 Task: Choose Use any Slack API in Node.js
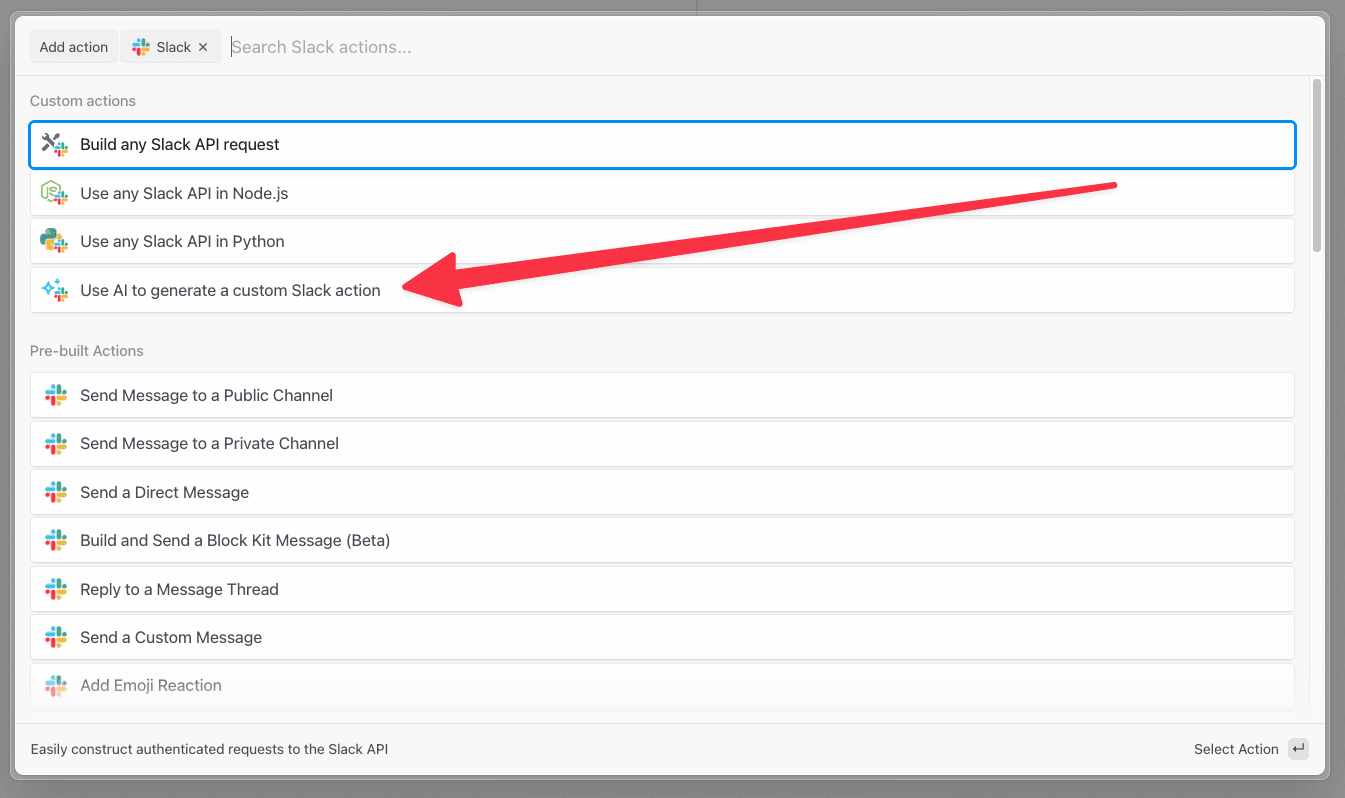click(x=662, y=193)
